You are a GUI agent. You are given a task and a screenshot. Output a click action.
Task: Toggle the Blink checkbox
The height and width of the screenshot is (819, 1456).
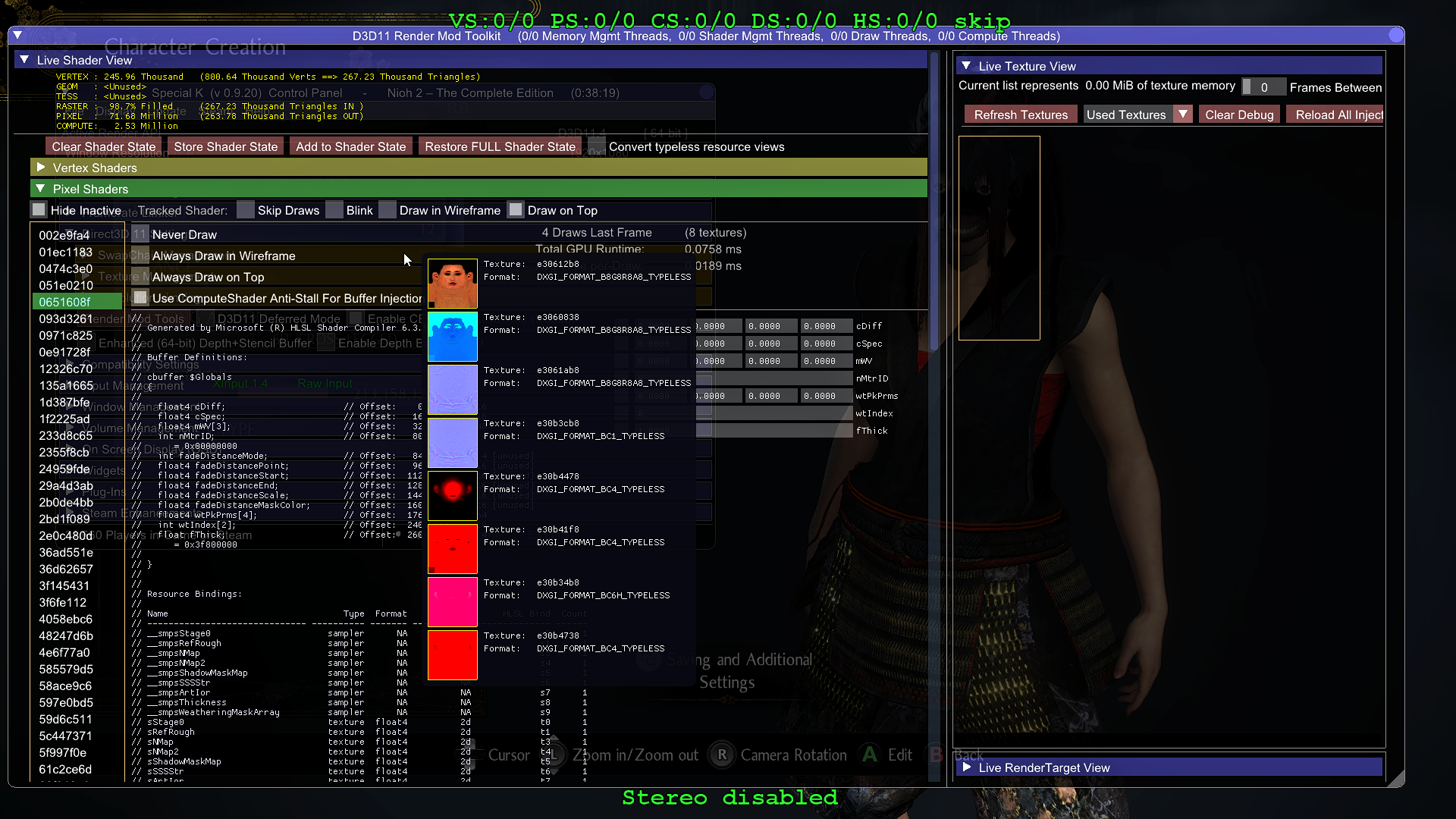334,210
